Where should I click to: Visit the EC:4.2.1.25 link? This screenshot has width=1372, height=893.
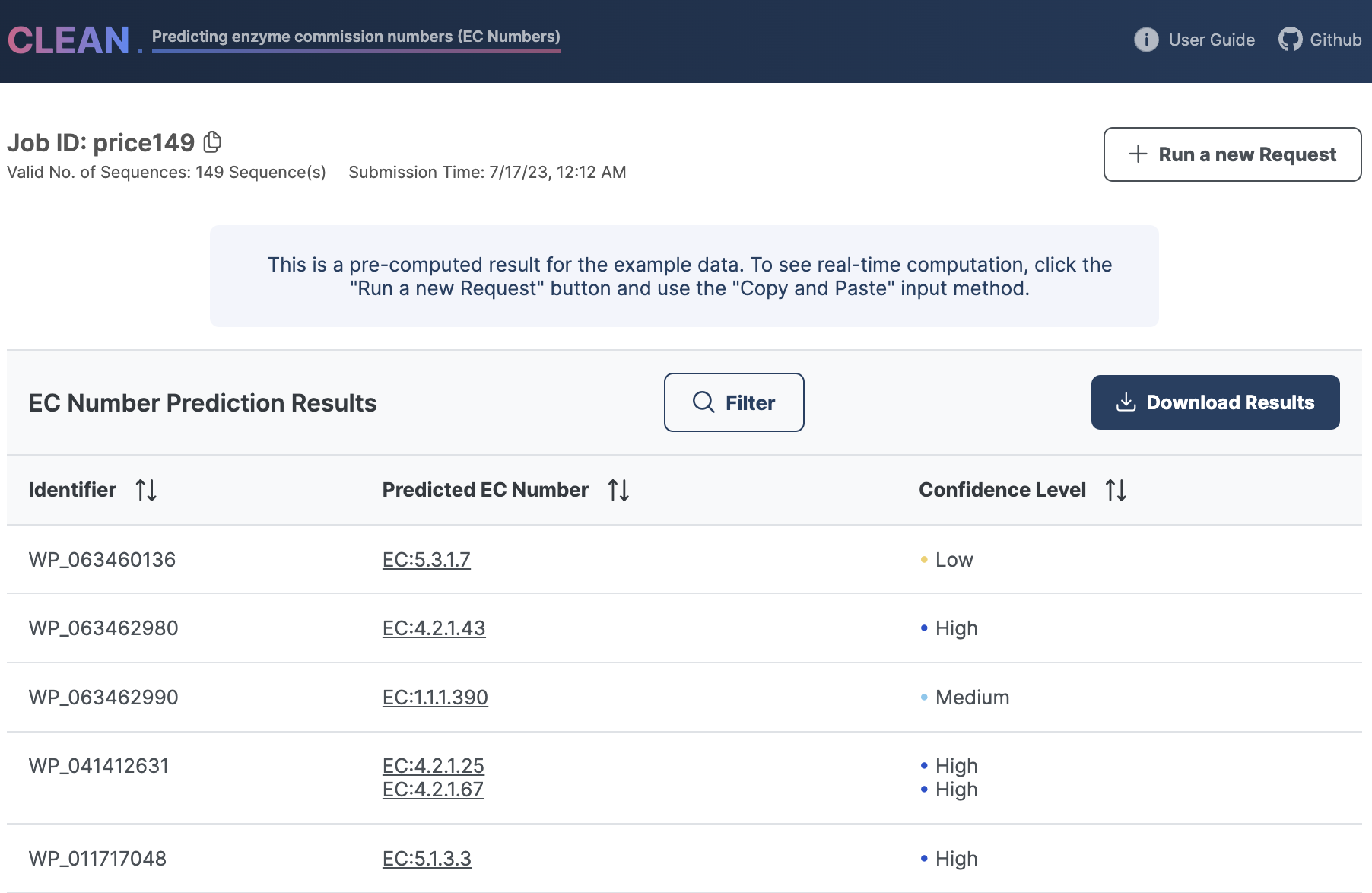[x=433, y=766]
